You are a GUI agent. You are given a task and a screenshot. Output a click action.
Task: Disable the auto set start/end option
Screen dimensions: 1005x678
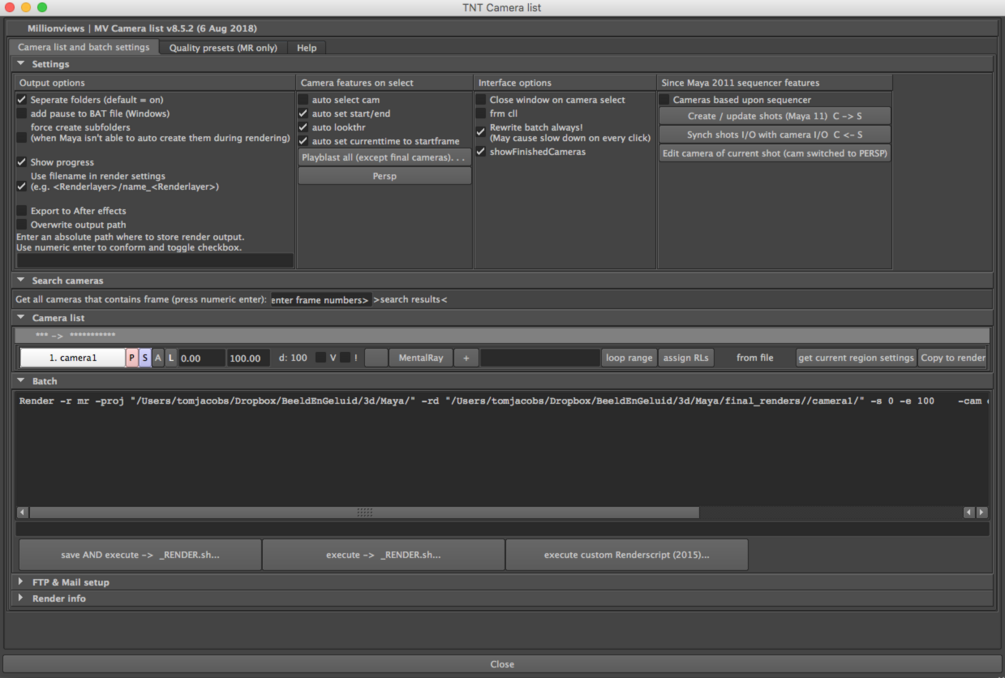tap(304, 113)
